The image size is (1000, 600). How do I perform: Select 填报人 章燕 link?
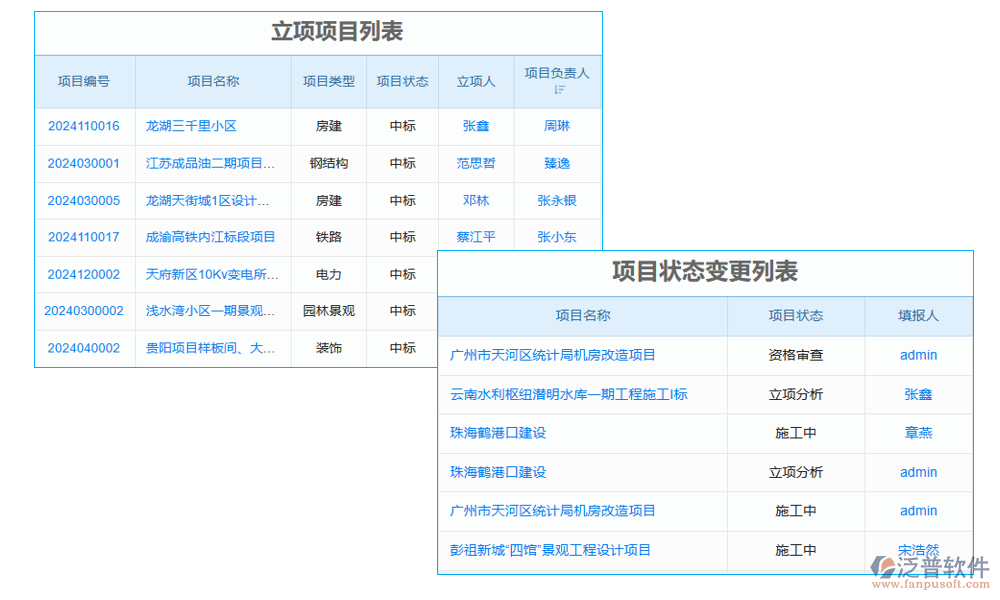coord(918,433)
